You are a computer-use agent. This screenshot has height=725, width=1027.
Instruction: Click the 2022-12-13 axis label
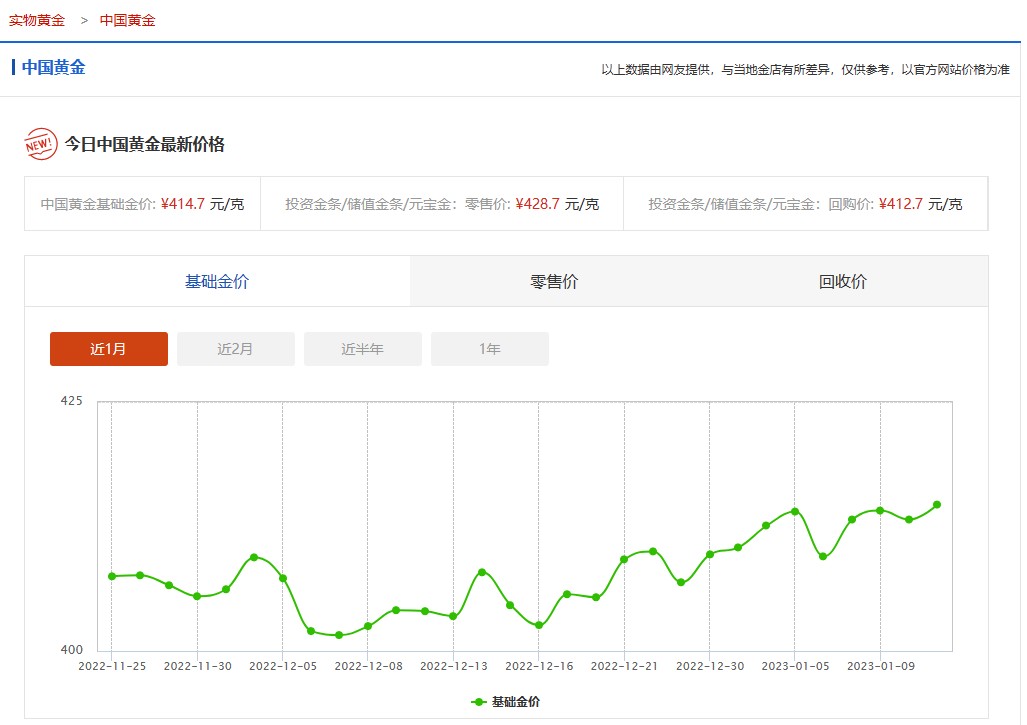[454, 666]
